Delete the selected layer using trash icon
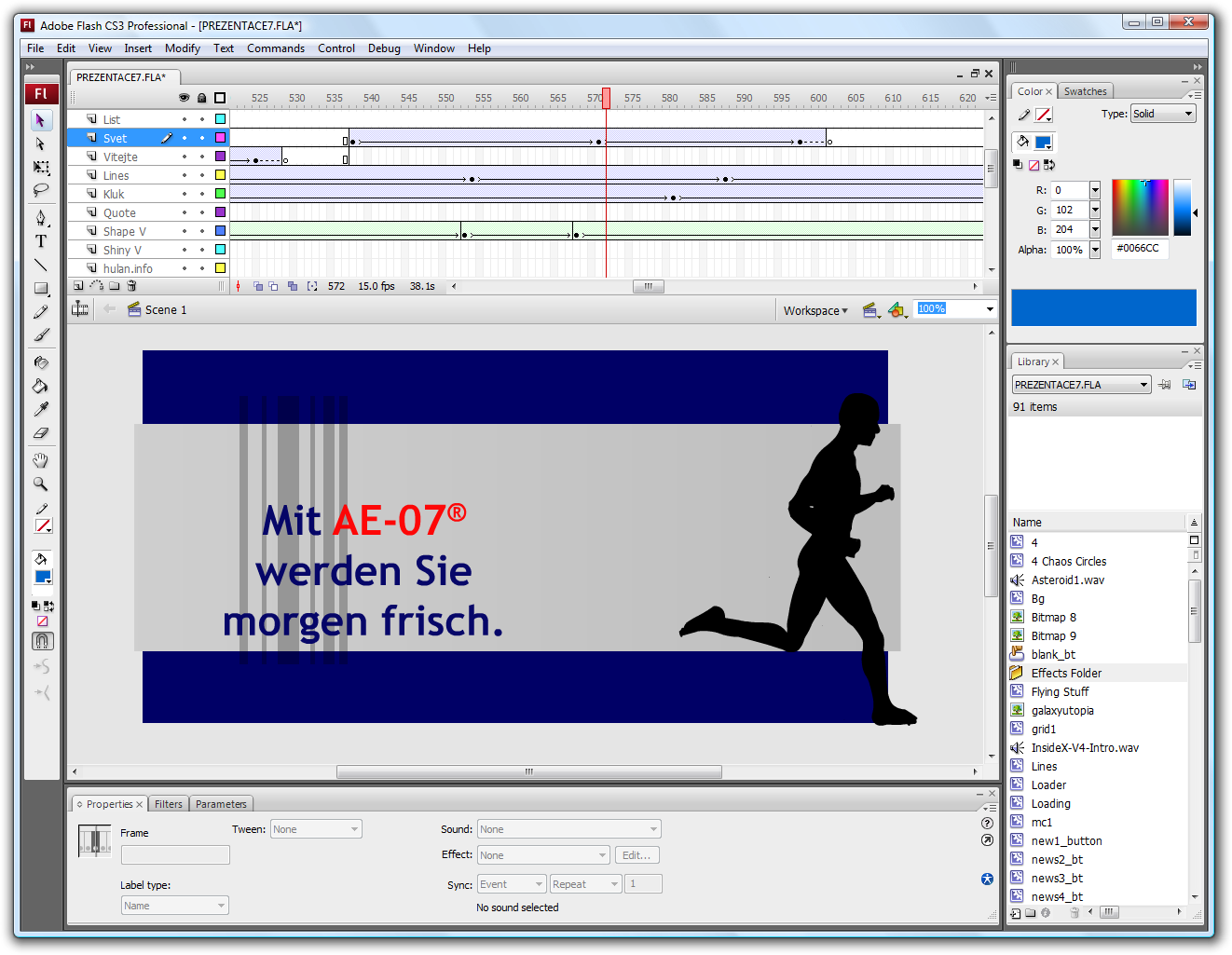The width and height of the screenshot is (1232, 955). click(131, 286)
